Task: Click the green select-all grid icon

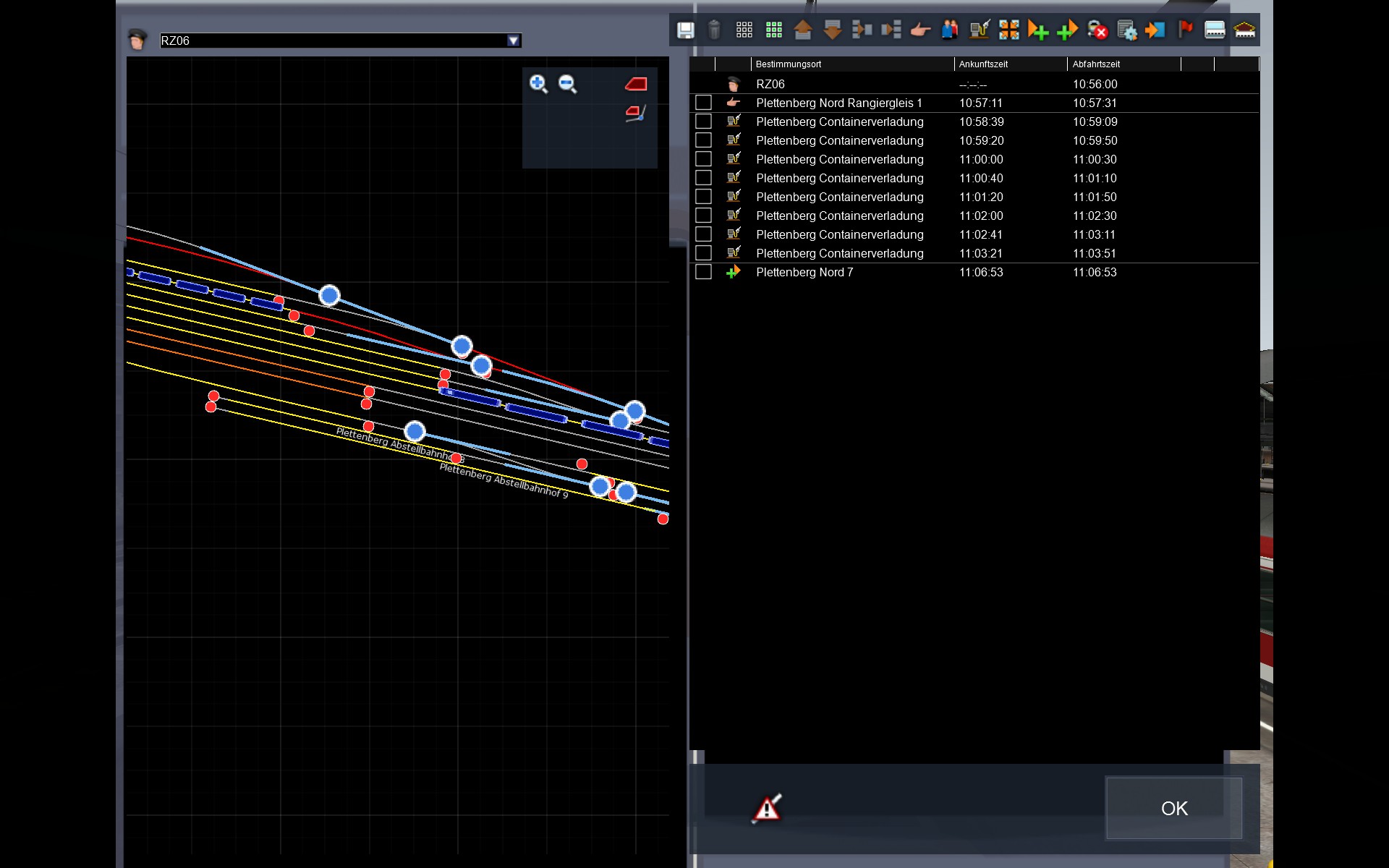Action: (x=773, y=30)
